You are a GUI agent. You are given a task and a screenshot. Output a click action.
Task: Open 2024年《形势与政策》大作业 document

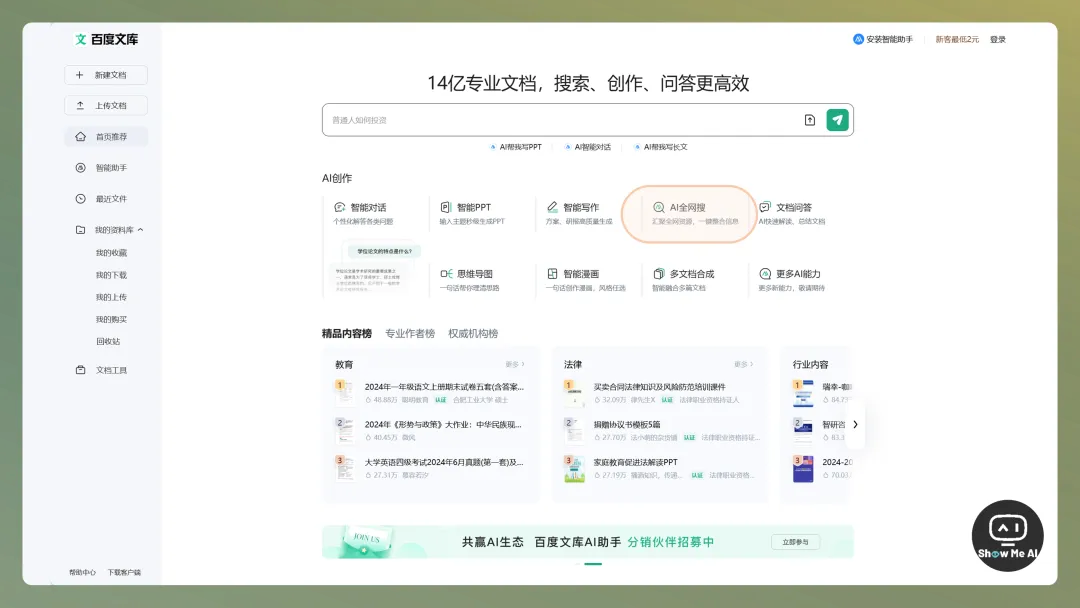click(x=443, y=425)
